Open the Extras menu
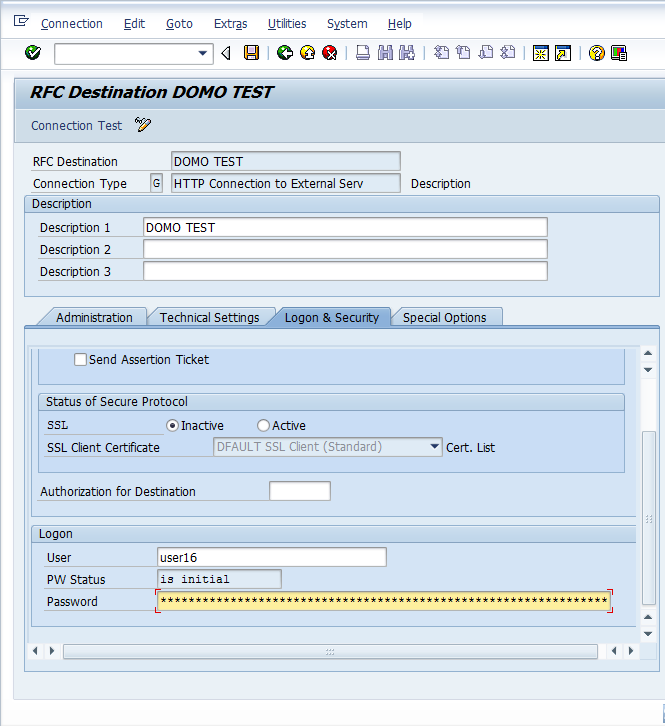 point(231,24)
